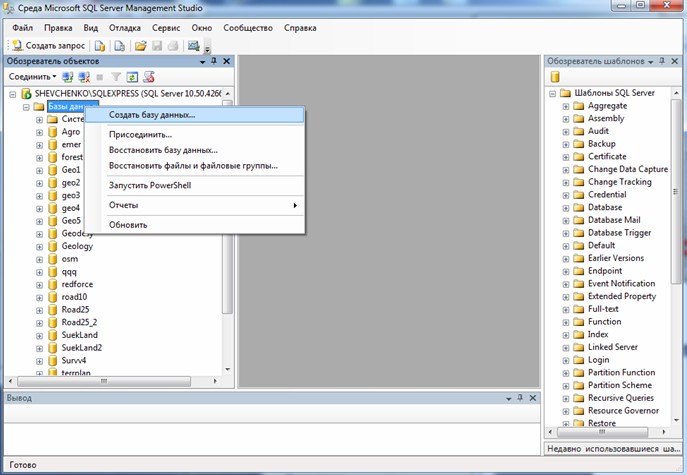Select the Geology database in tree
Screen dimensions: 687x475
[76, 246]
